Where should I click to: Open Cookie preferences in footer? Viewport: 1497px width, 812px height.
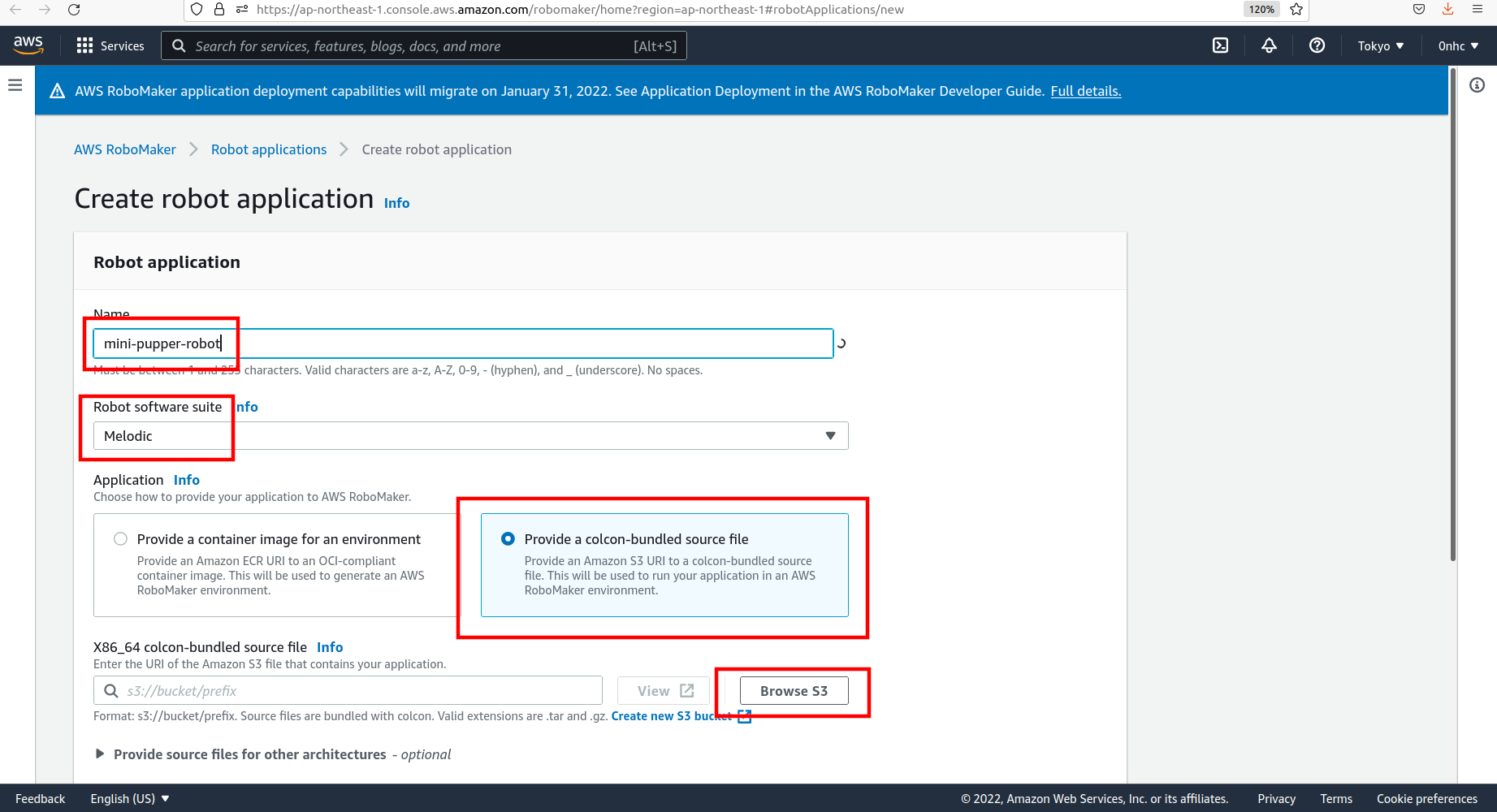[x=1426, y=799]
